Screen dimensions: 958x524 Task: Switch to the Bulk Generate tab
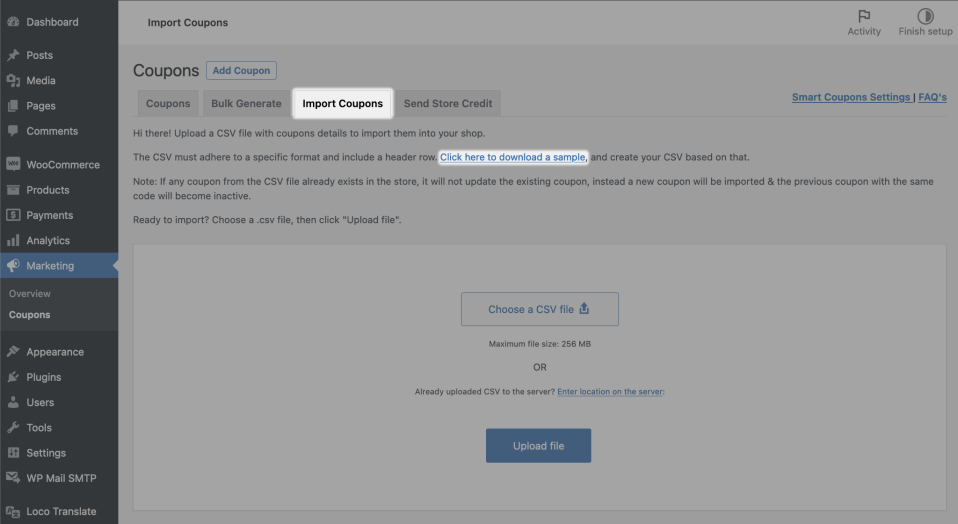pos(246,103)
